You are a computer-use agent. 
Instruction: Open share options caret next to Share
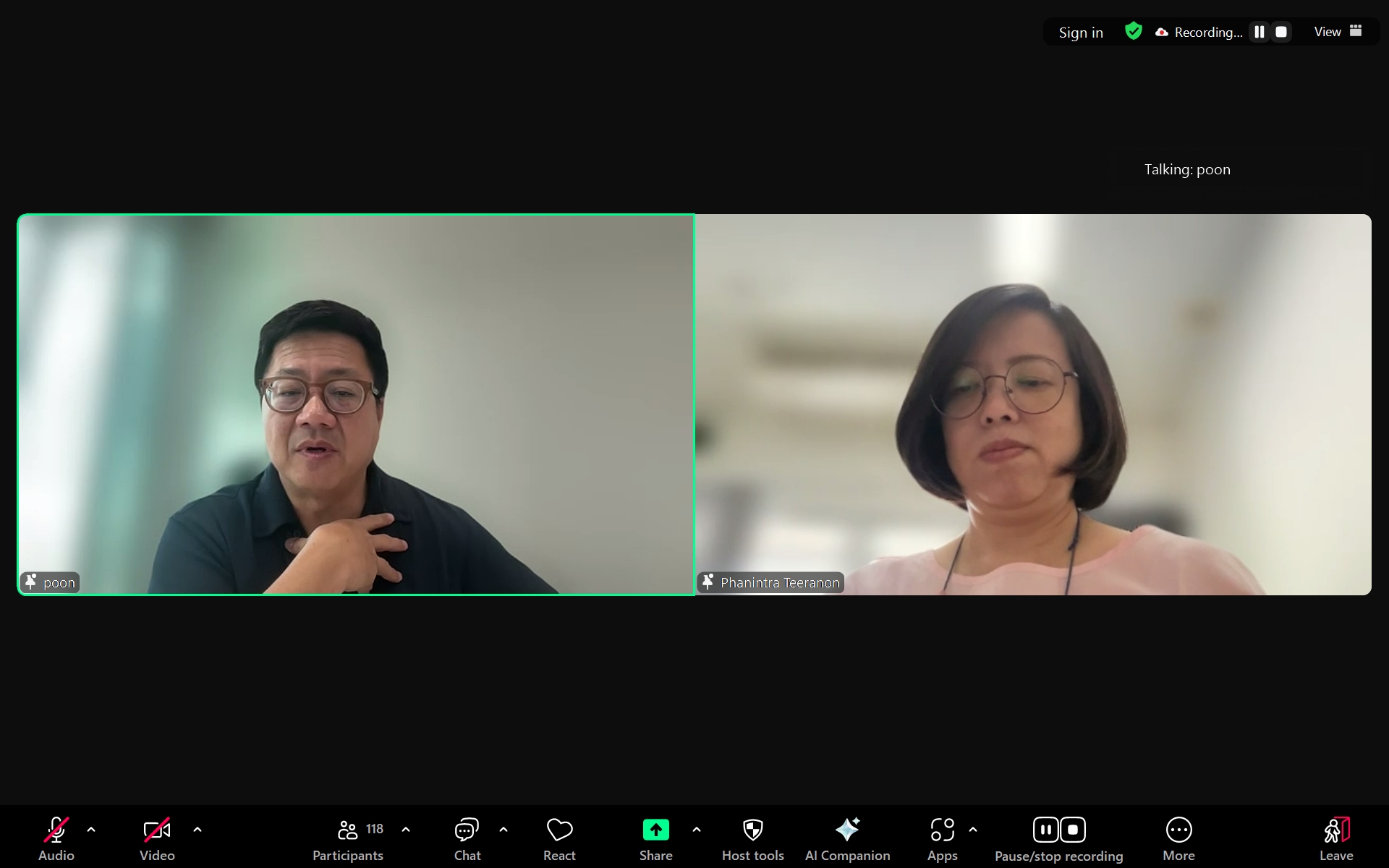(x=697, y=830)
